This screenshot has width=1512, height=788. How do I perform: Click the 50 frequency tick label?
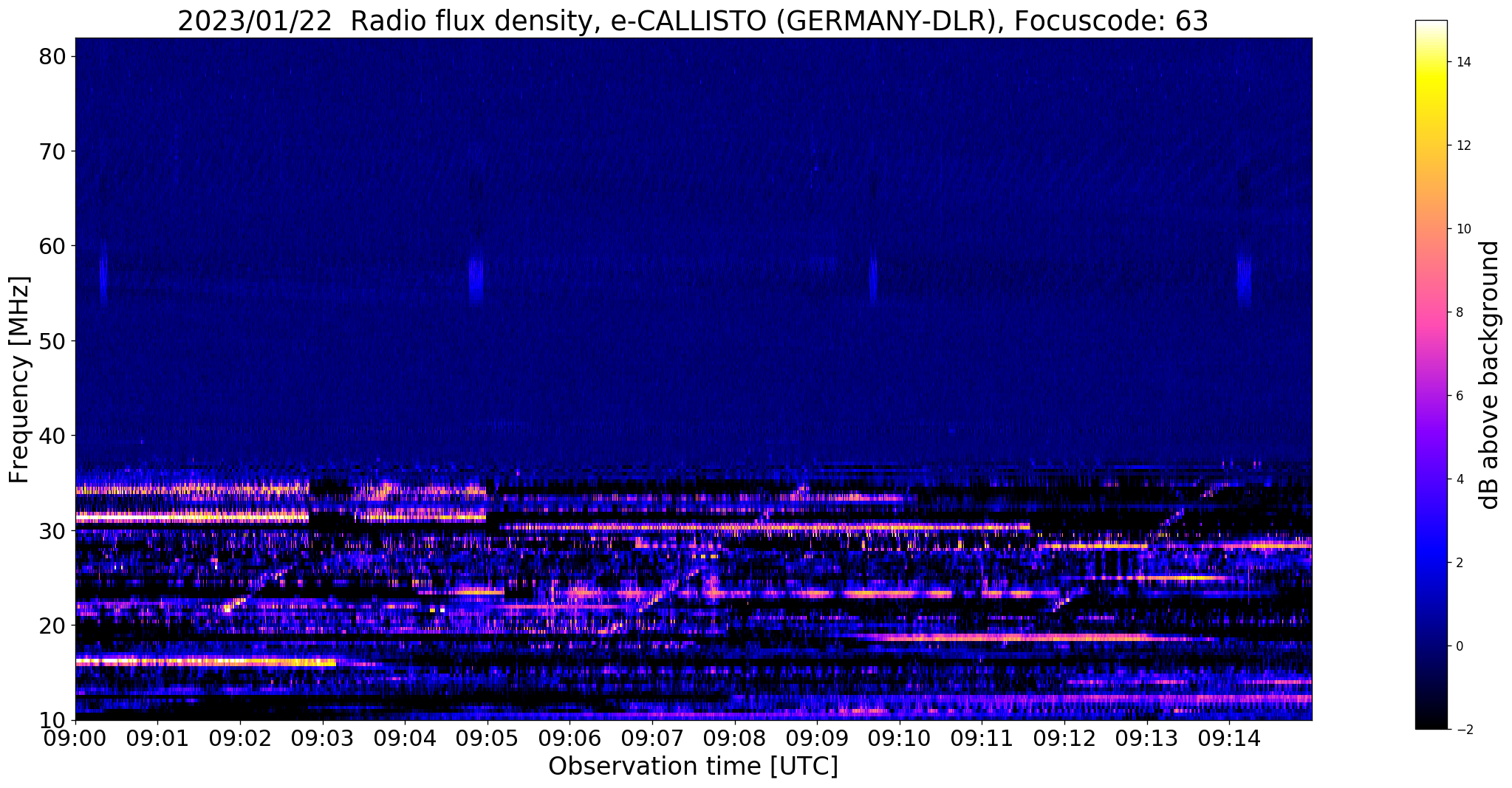52,341
